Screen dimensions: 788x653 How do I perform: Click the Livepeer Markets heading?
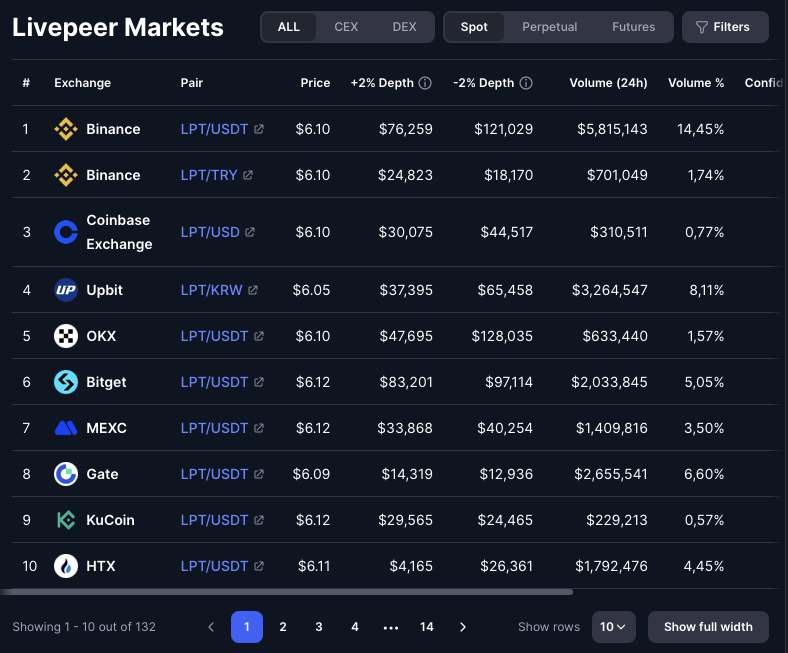click(x=118, y=27)
